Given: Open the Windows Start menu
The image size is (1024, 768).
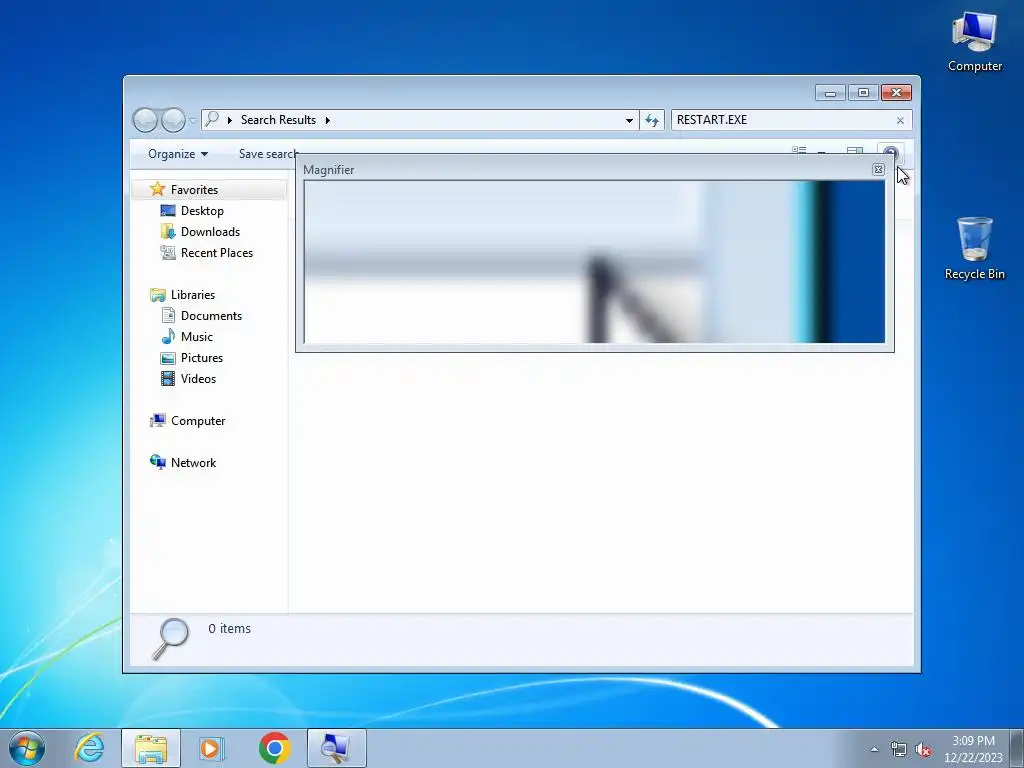Looking at the screenshot, I should click(x=27, y=748).
